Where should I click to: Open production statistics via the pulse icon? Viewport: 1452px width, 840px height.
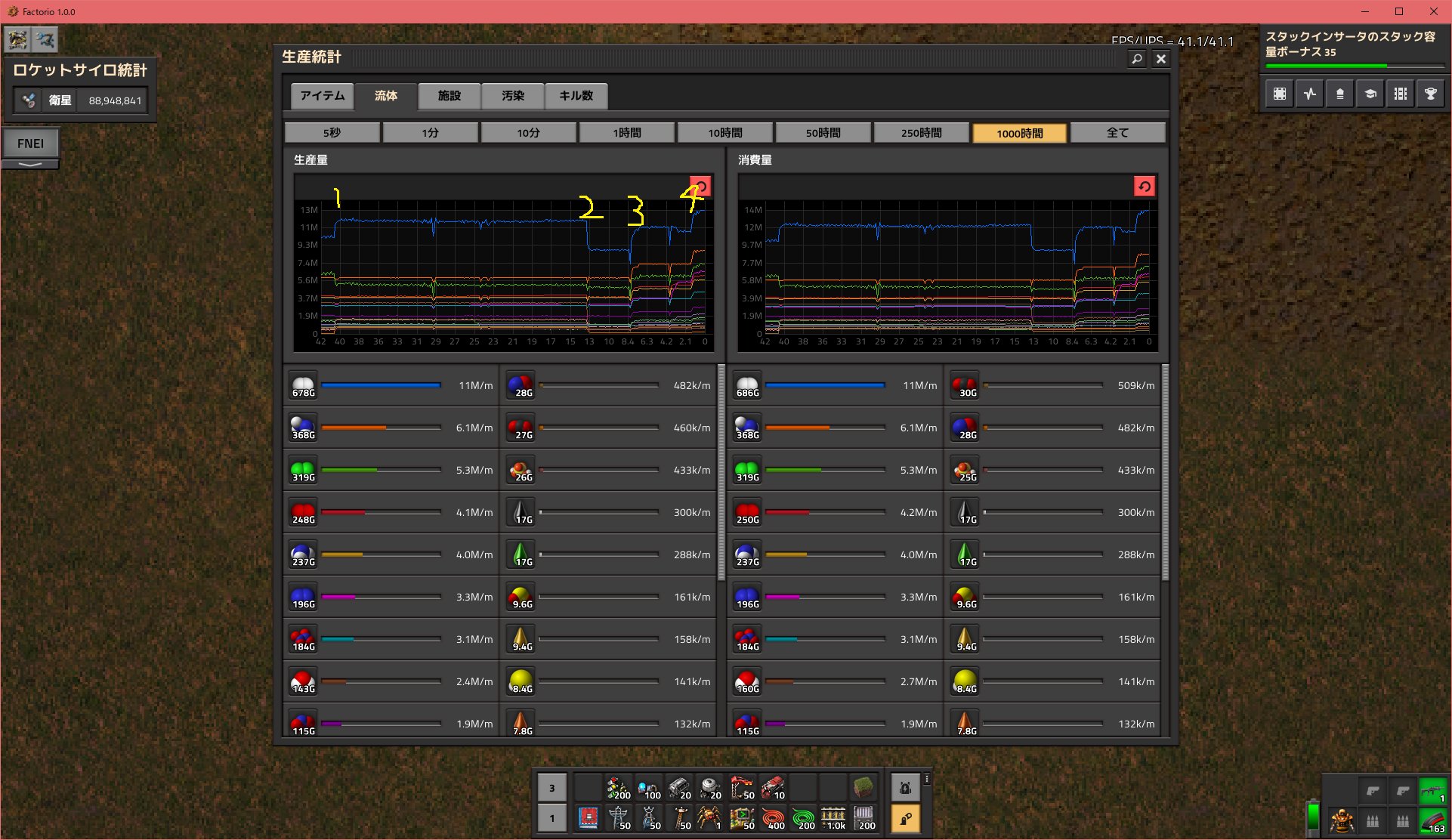click(1309, 94)
